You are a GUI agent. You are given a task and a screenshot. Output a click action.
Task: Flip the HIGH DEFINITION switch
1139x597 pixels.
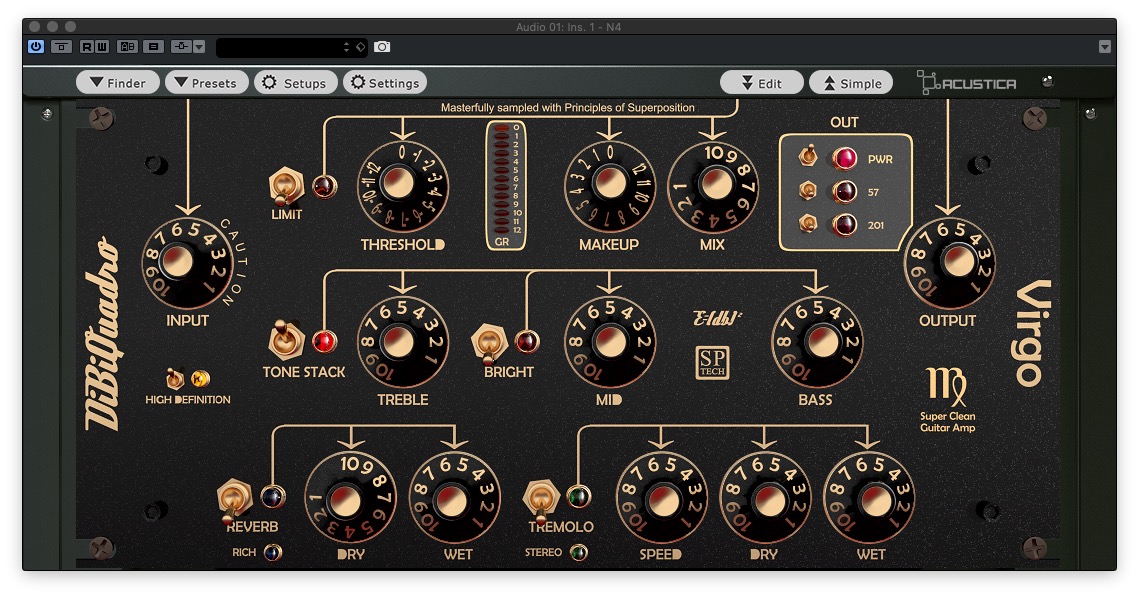click(x=175, y=378)
